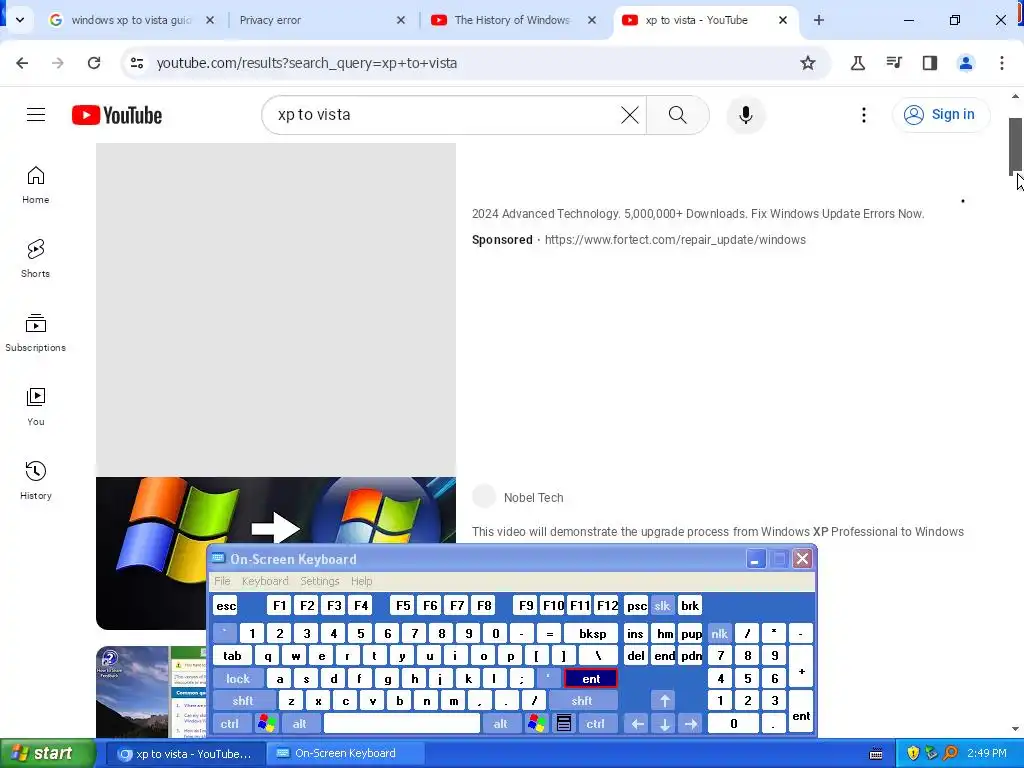Screen dimensions: 1024x768
Task: Open Shorts in the sidebar
Action: click(36, 259)
